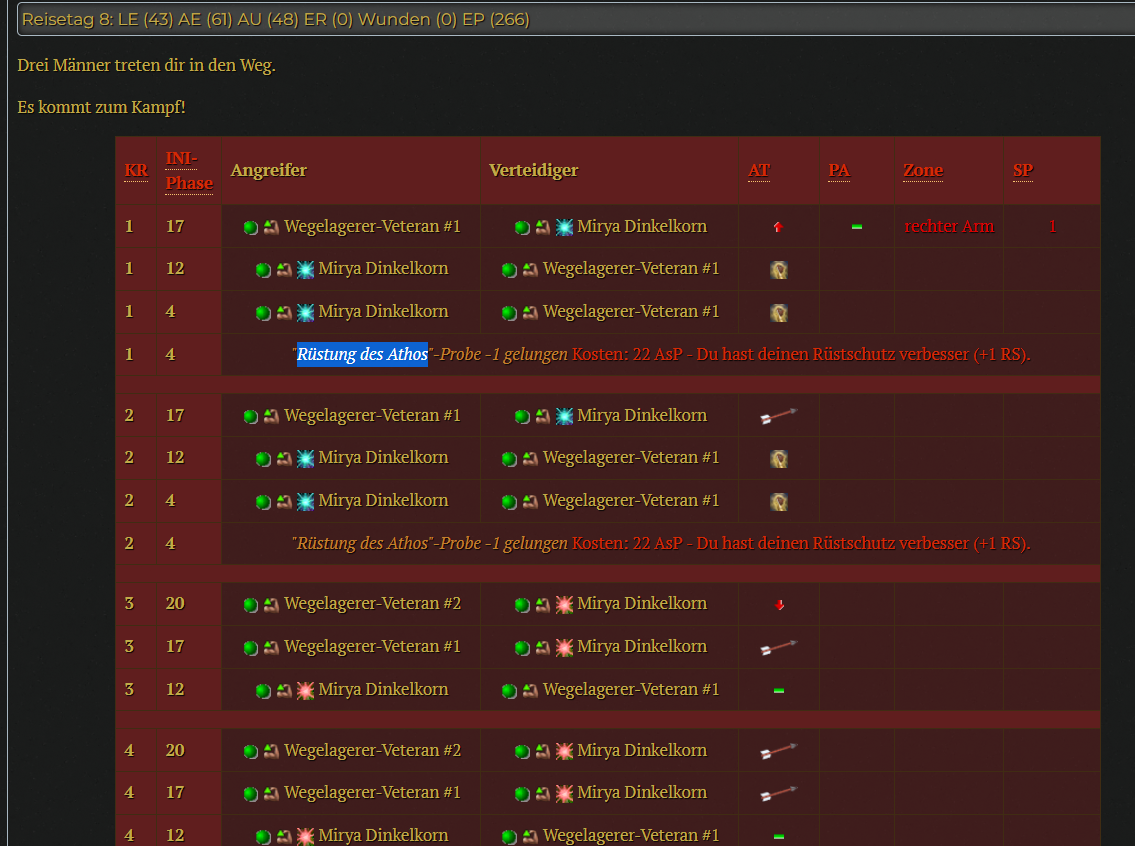This screenshot has width=1135, height=846.
Task: Click the red down-arrow in round 3, INI 20
Action: tap(778, 604)
